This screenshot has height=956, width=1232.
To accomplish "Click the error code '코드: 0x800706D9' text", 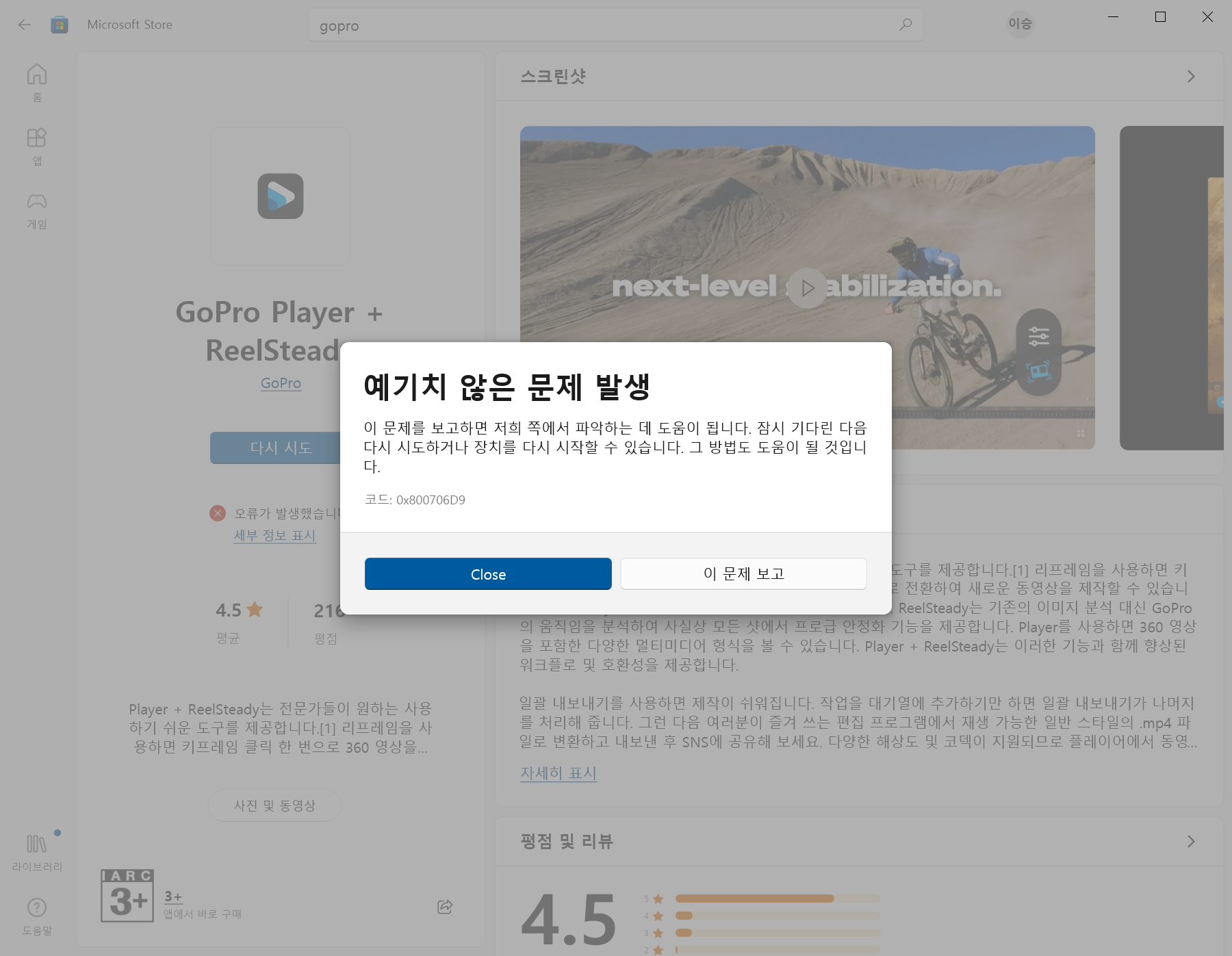I will (x=415, y=500).
